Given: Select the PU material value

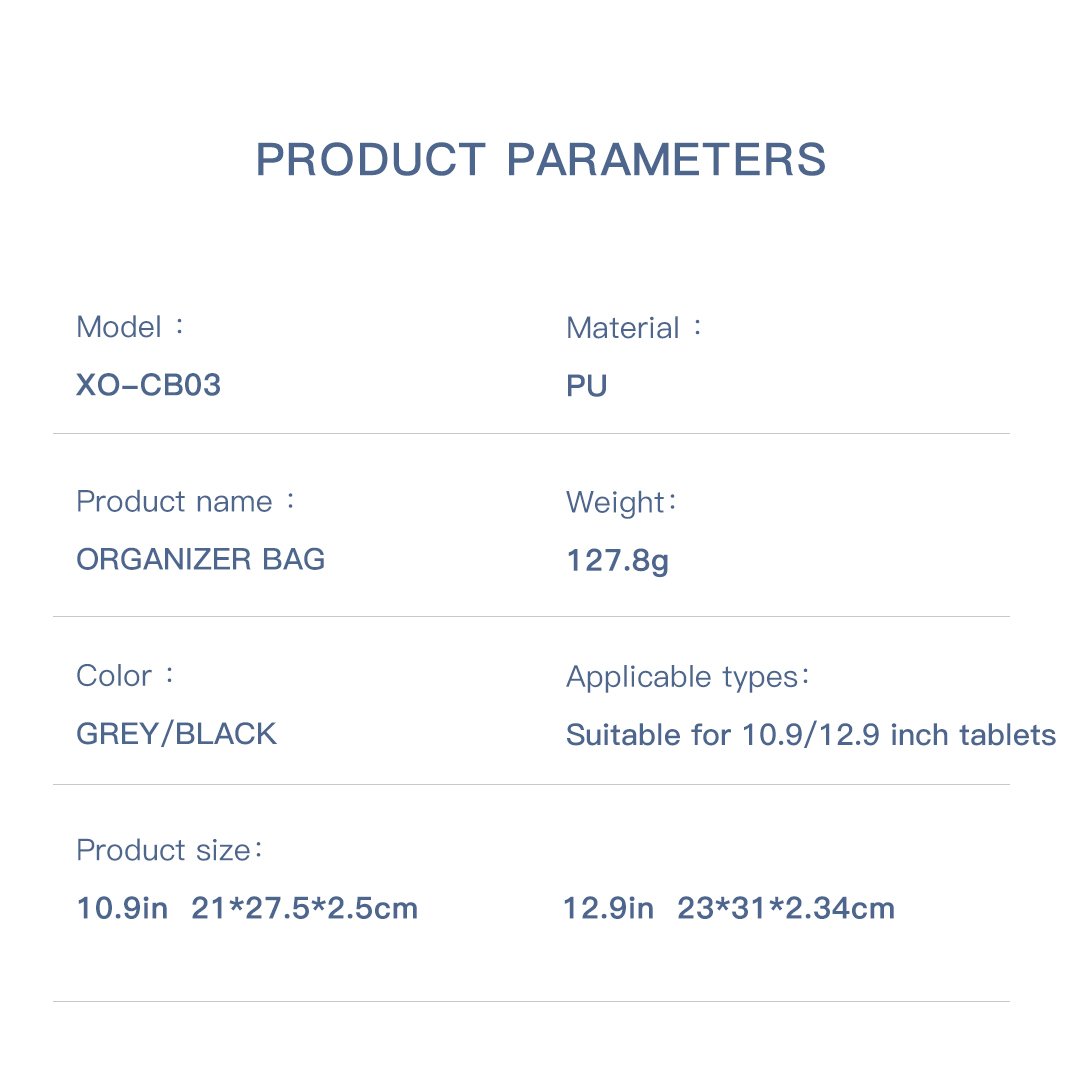Looking at the screenshot, I should point(587,386).
